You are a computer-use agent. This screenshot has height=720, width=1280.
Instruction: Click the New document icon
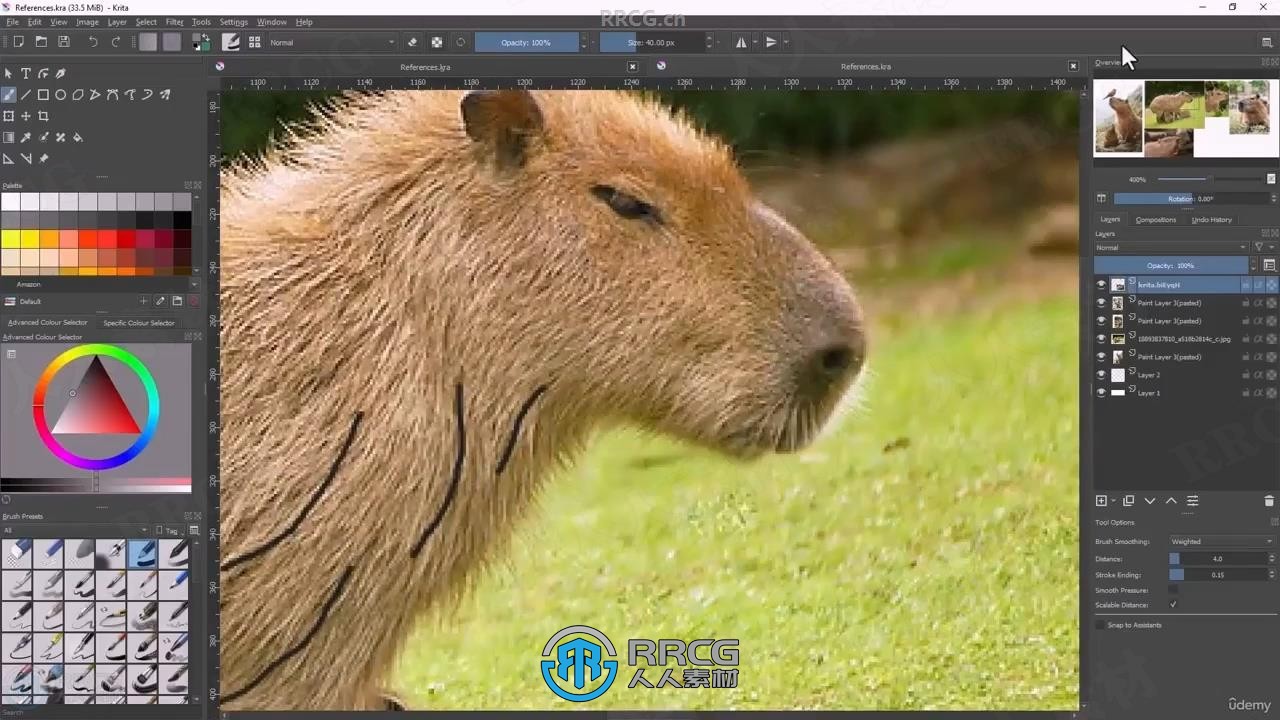coord(18,42)
